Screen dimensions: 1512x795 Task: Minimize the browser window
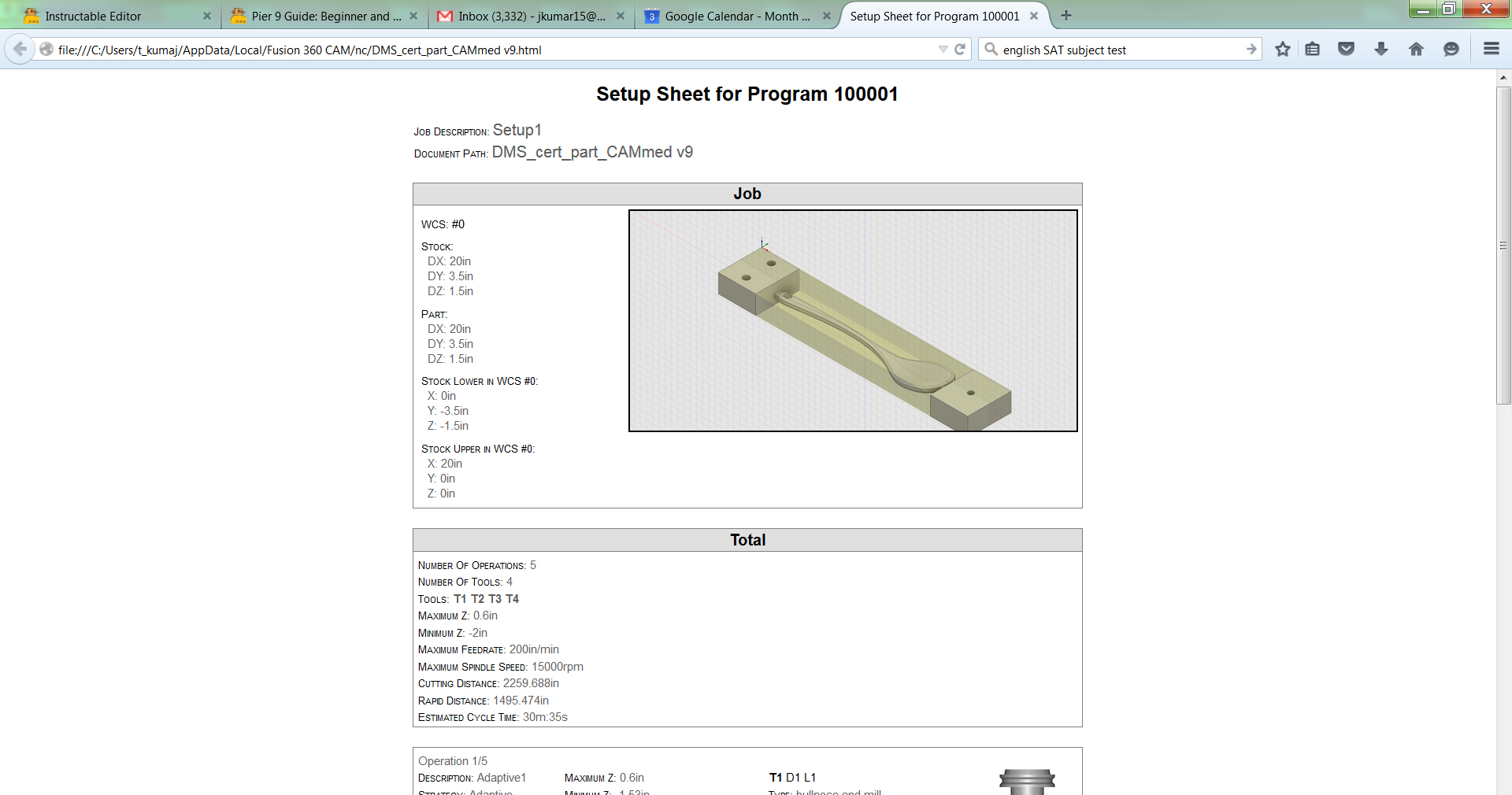1422,9
